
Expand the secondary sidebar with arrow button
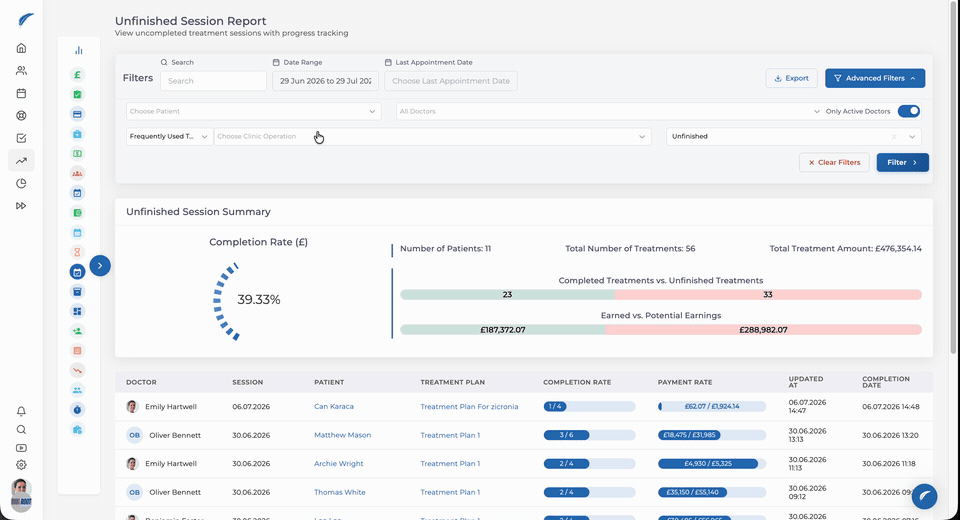(x=100, y=266)
